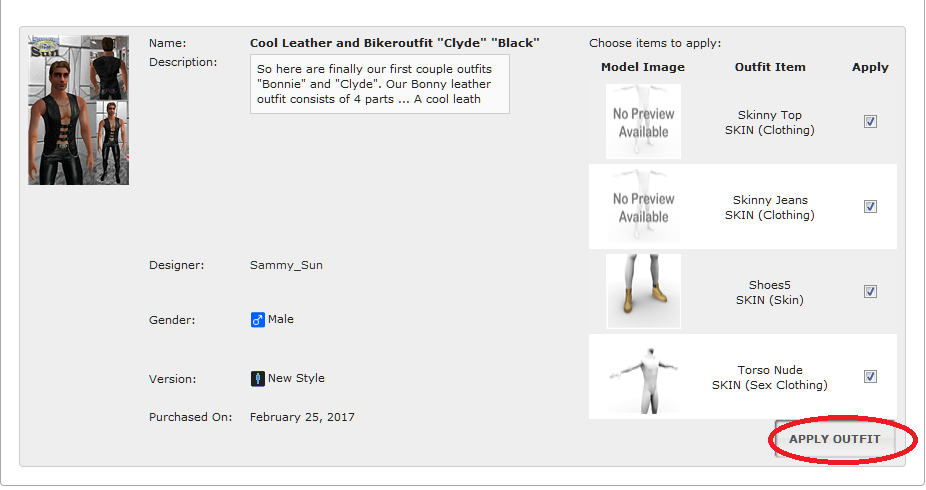Screen dimensions: 926x490
Task: Click the Skinny Top outfit item label
Action: [769, 122]
